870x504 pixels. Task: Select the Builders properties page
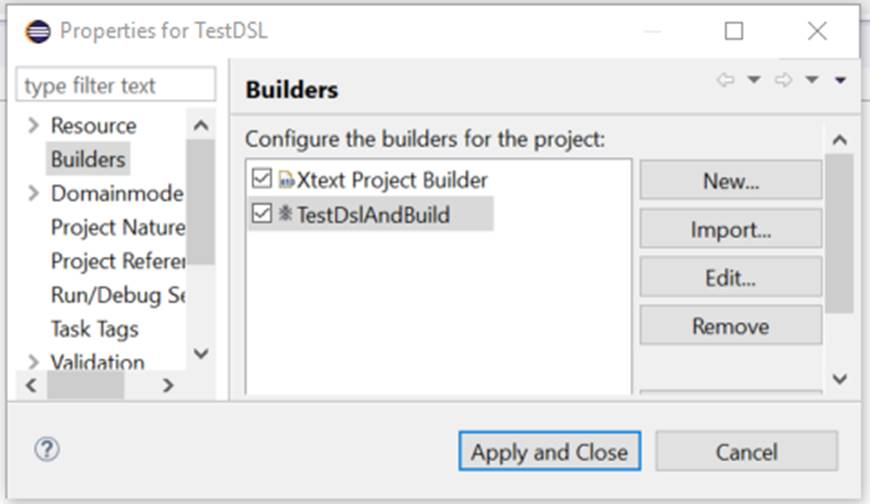tap(88, 159)
